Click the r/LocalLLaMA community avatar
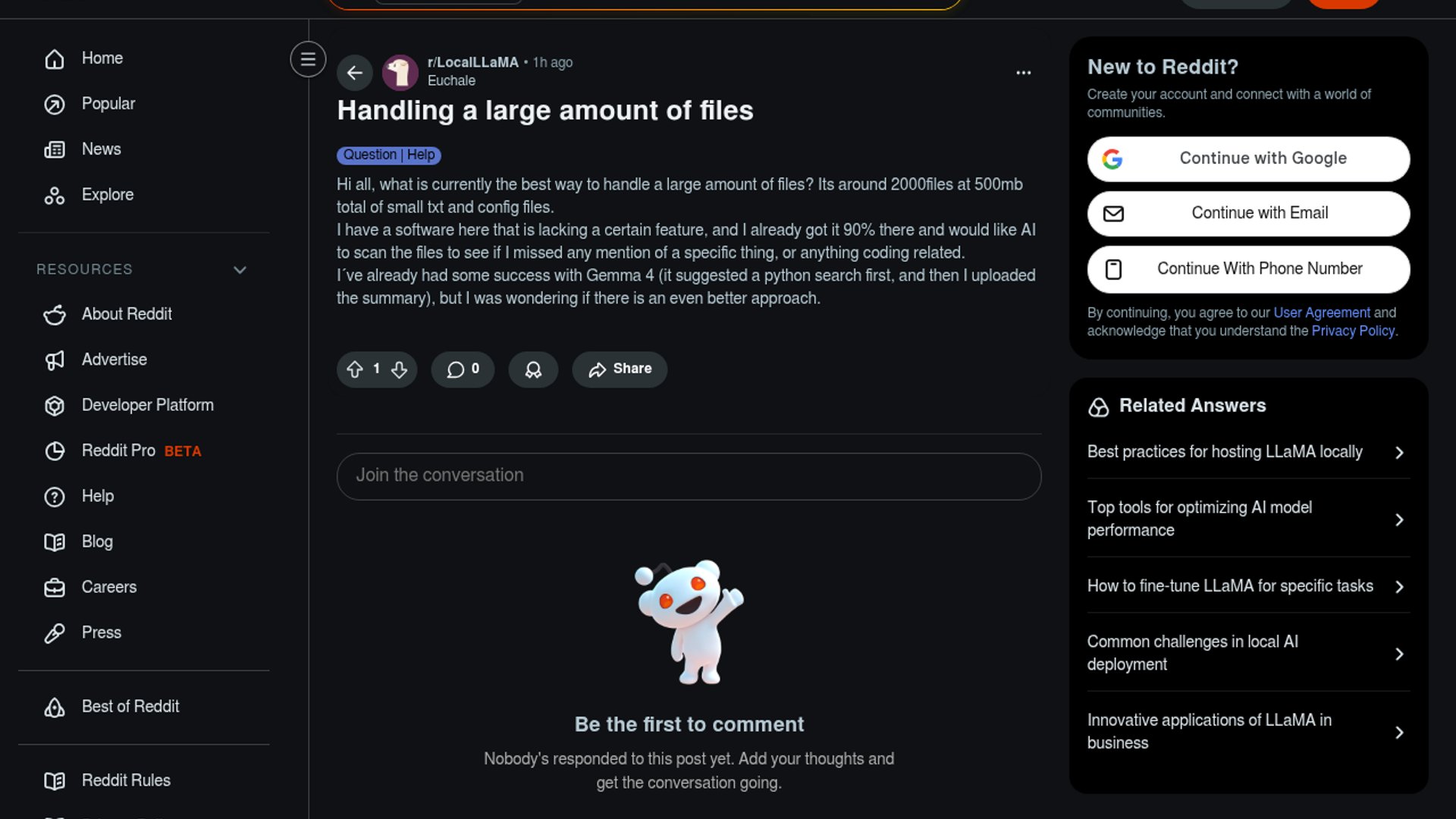This screenshot has height=819, width=1456. [400, 73]
